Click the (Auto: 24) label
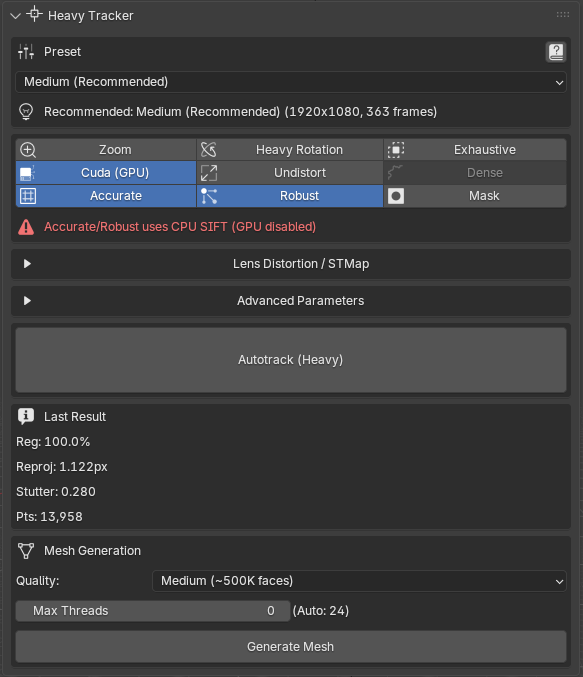This screenshot has width=583, height=677. pos(321,611)
